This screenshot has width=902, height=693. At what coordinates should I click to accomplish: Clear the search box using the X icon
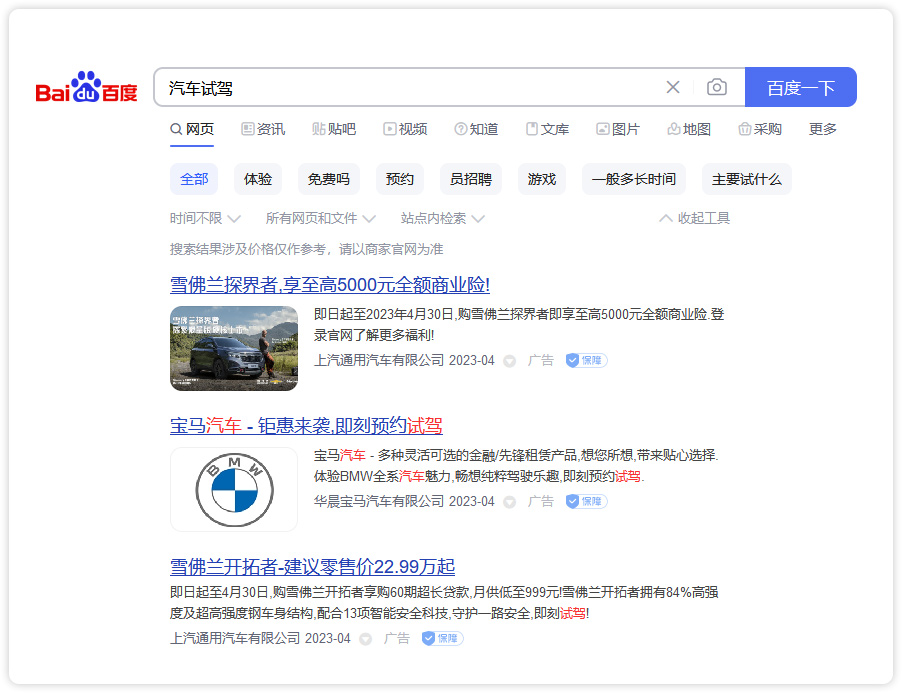point(672,87)
